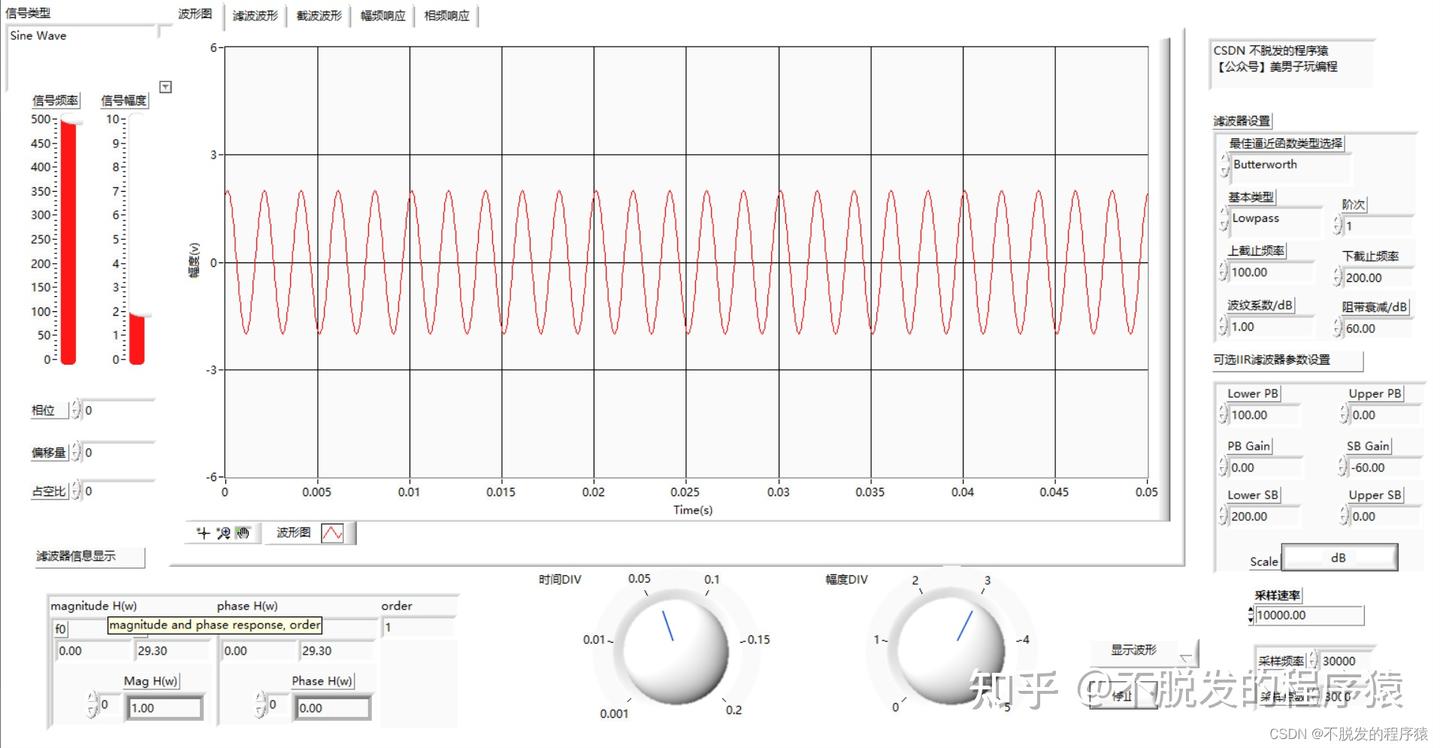This screenshot has width=1440, height=748.
Task: Switch to the 幅频响应 tab
Action: coord(383,16)
